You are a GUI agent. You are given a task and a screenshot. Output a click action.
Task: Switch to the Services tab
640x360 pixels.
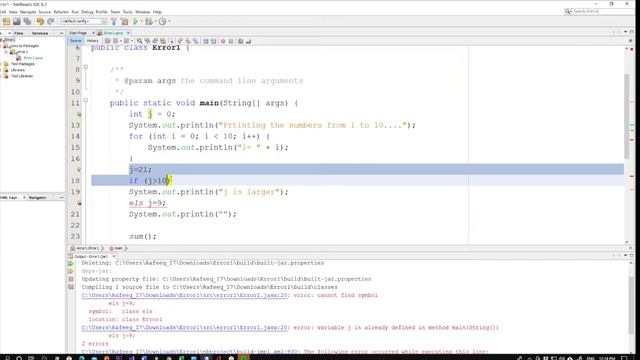click(40, 33)
